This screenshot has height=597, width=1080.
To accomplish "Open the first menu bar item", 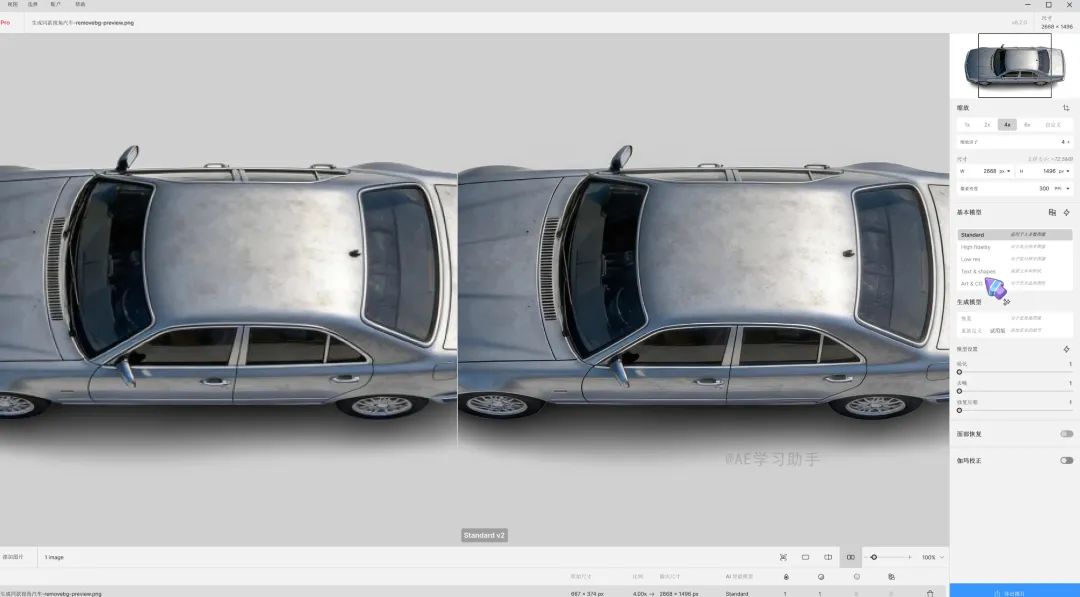I will click(12, 4).
